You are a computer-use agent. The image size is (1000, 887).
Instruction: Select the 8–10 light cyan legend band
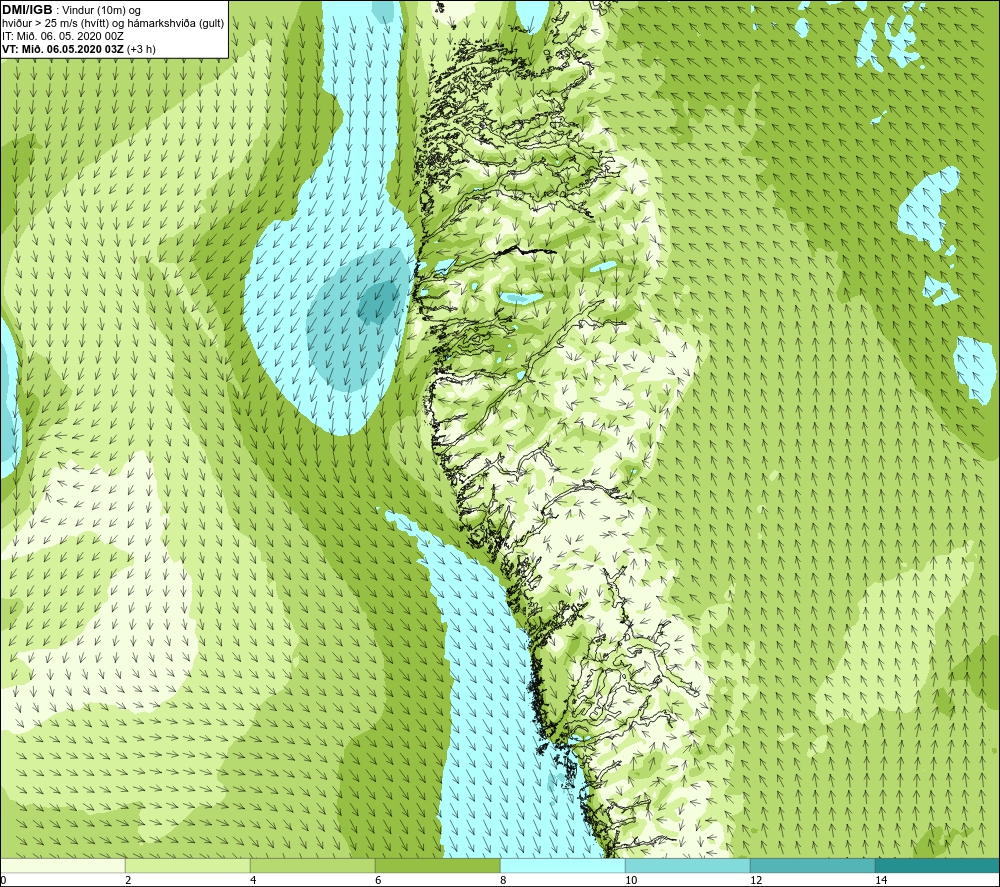point(562,866)
